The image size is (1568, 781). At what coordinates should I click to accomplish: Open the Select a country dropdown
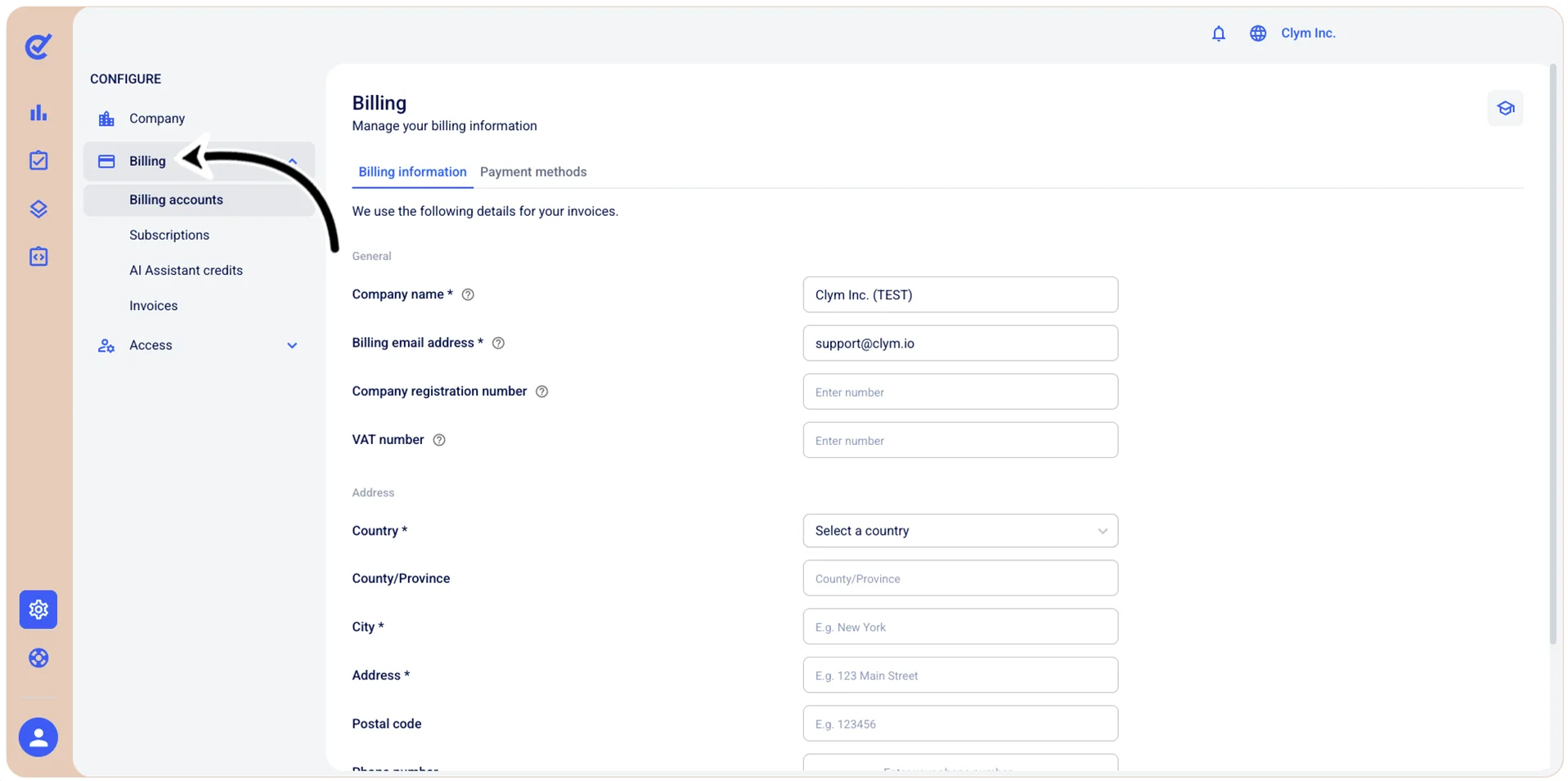click(960, 531)
